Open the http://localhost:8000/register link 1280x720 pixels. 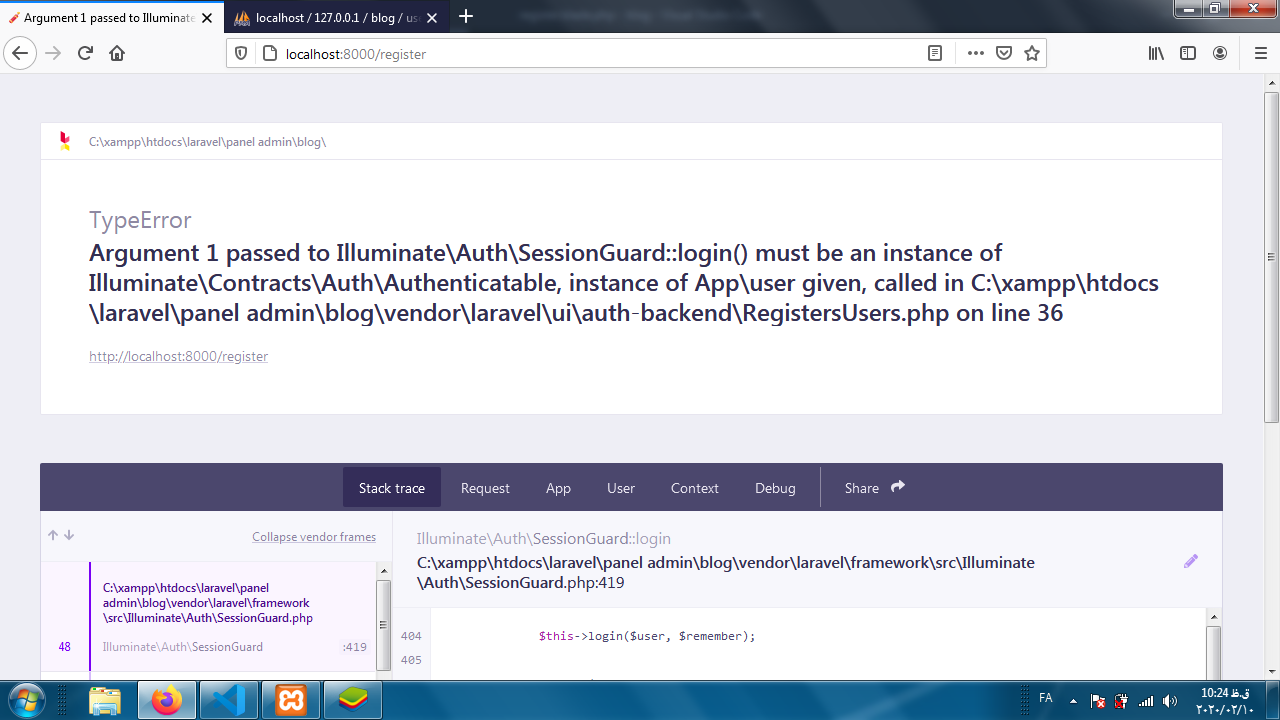pyautogui.click(x=178, y=356)
